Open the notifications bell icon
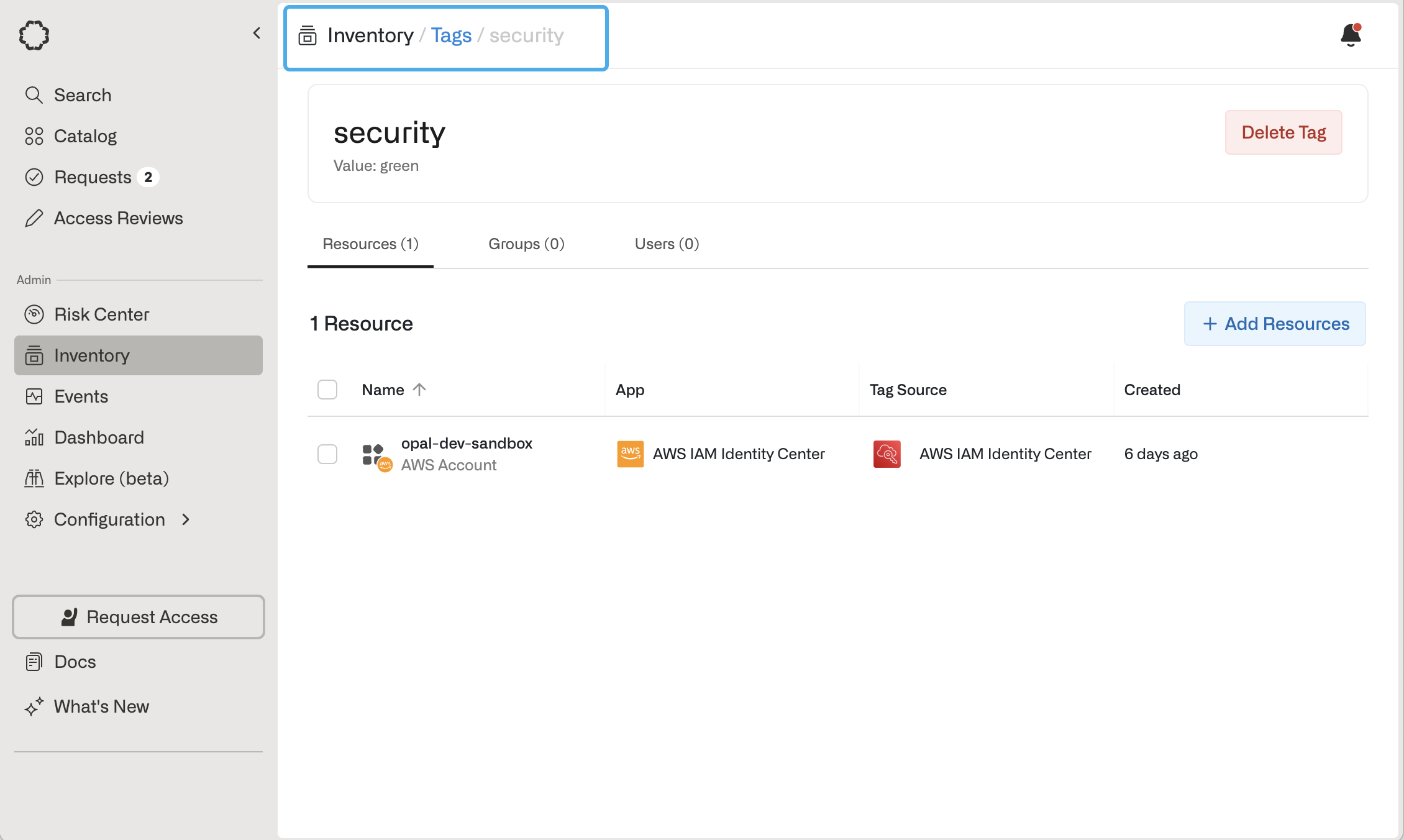 pyautogui.click(x=1351, y=35)
